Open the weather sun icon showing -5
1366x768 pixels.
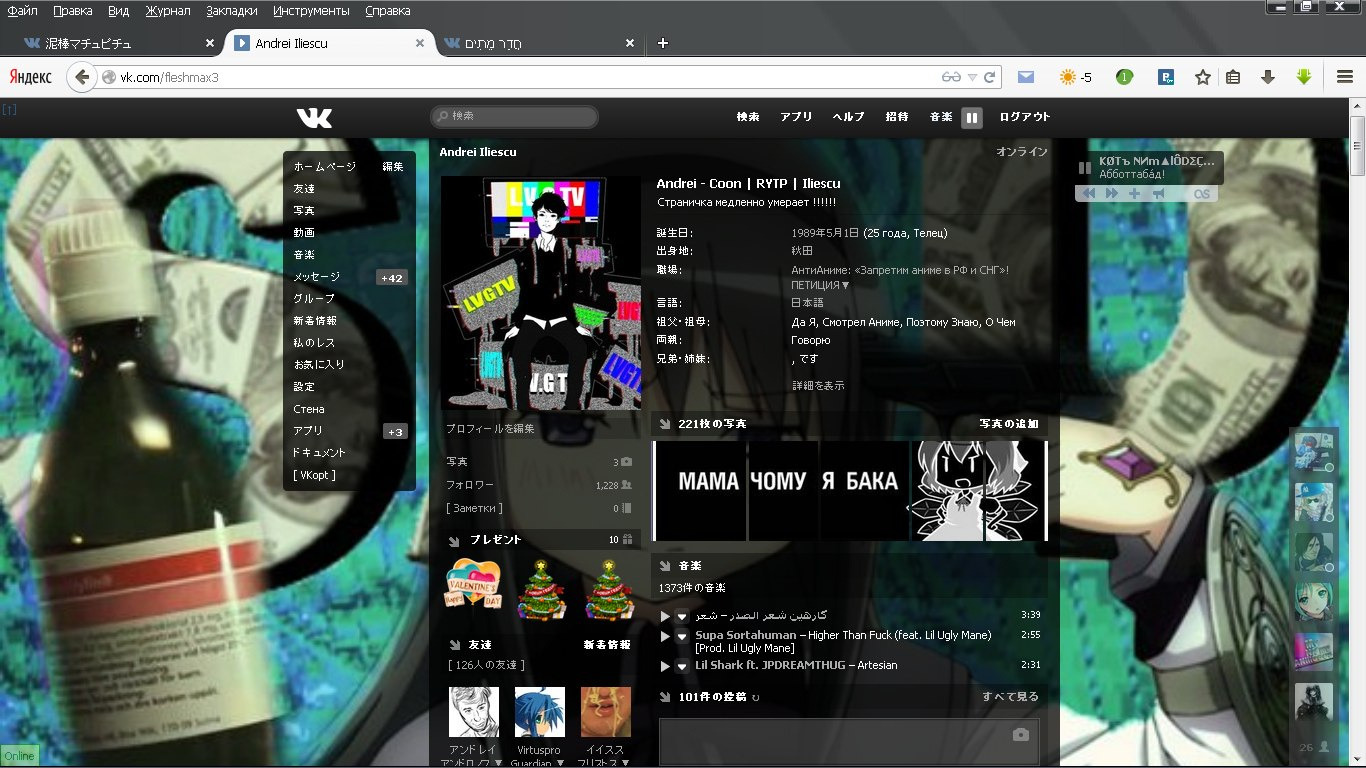tap(1076, 77)
